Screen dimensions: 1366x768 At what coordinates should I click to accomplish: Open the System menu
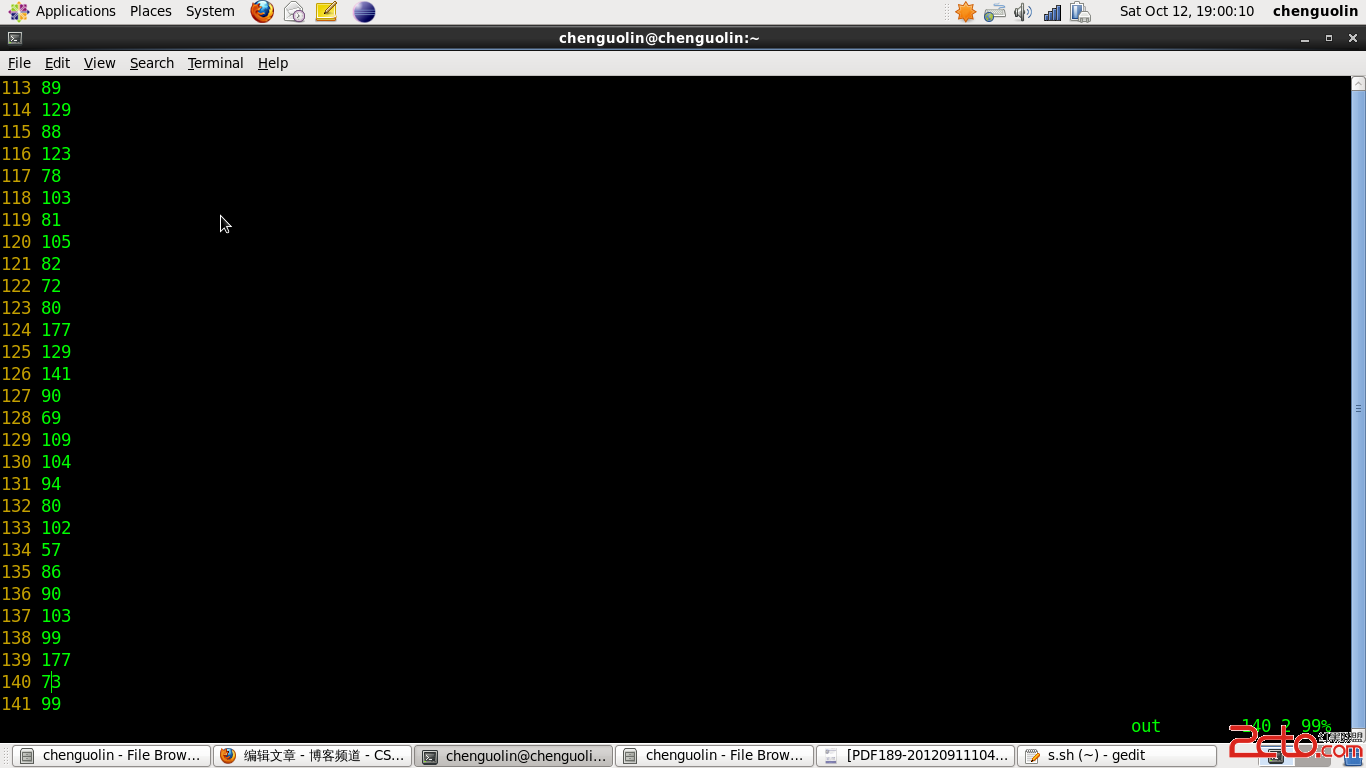(210, 11)
